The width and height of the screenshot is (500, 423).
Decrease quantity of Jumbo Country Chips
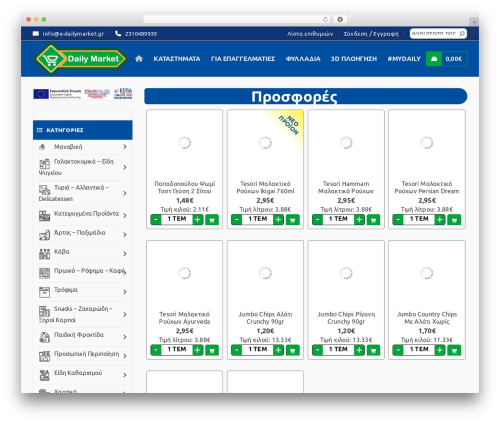[x=398, y=350]
